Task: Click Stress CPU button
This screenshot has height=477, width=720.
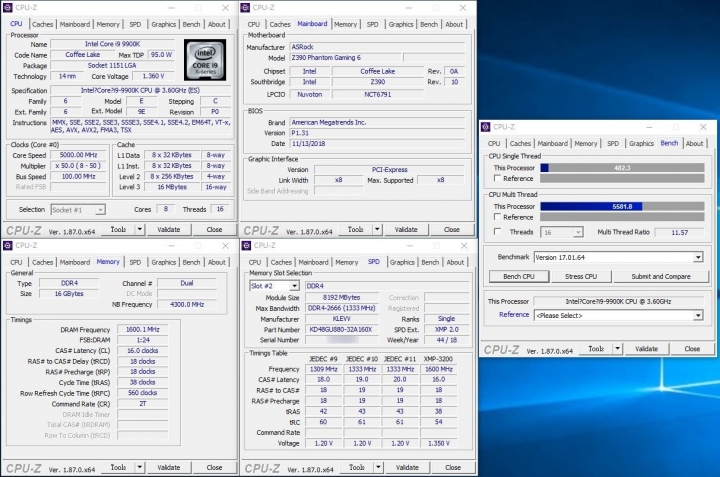Action: (x=581, y=276)
